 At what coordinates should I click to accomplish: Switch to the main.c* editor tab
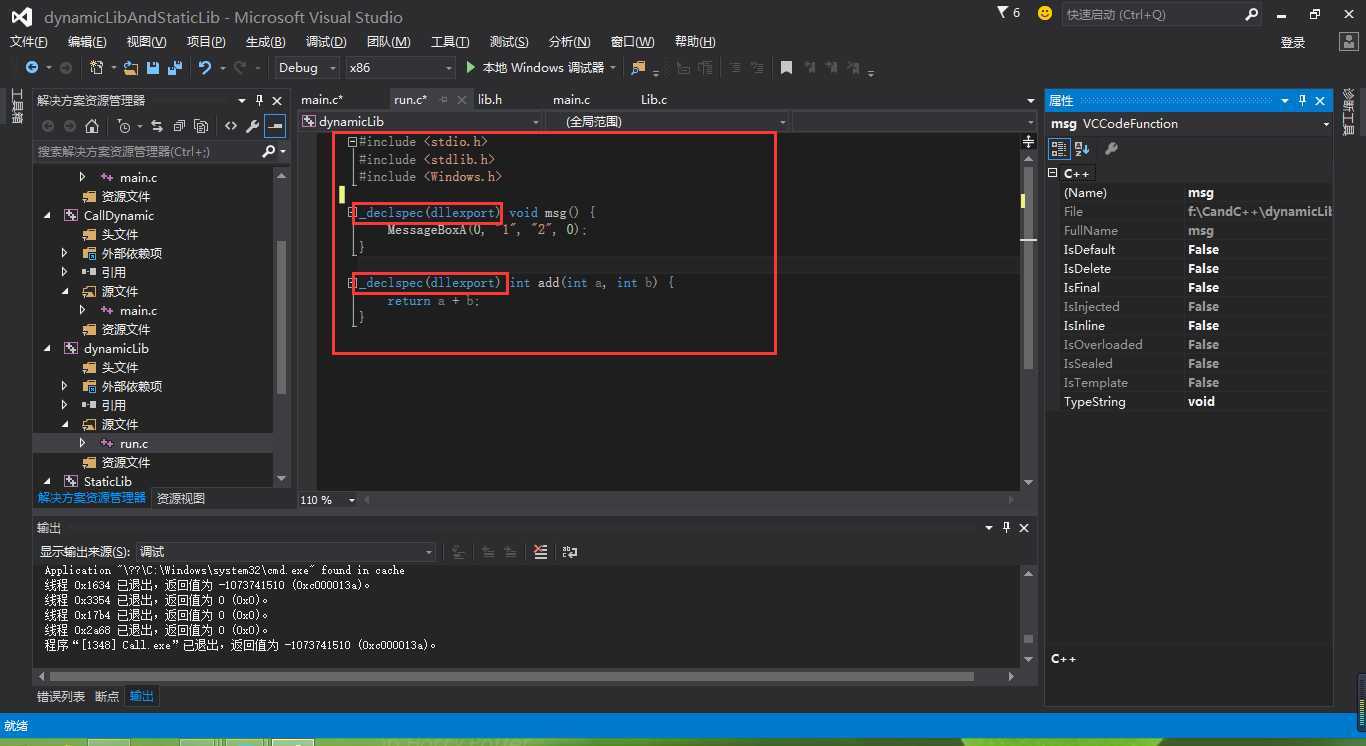[x=322, y=99]
